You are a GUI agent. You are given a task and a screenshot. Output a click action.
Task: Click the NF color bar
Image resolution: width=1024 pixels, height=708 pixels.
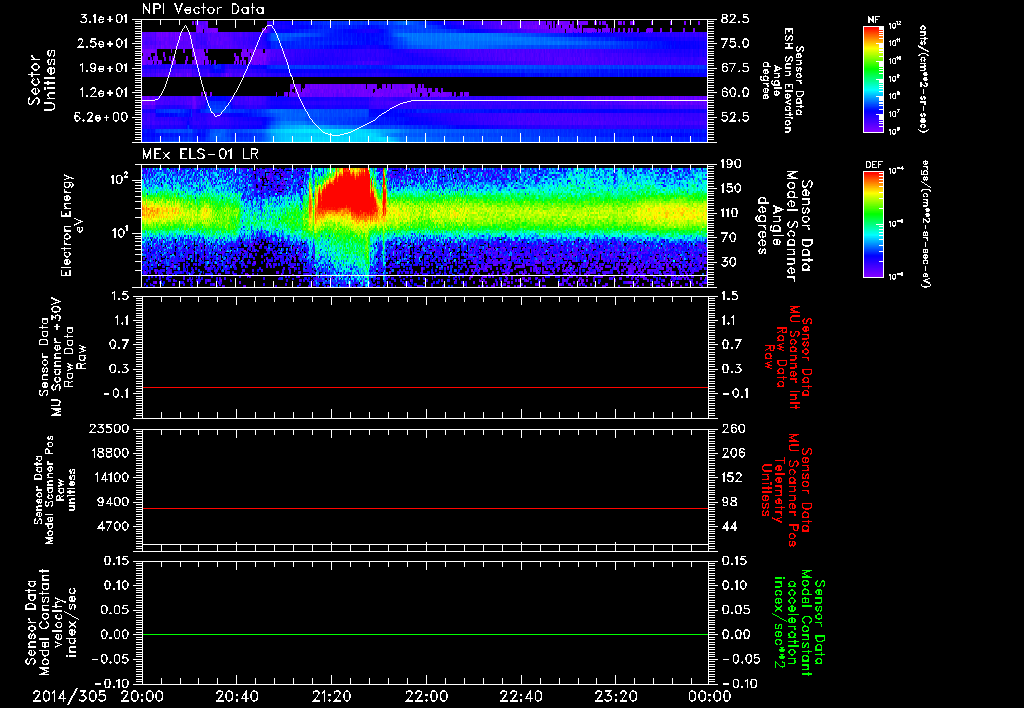click(873, 79)
